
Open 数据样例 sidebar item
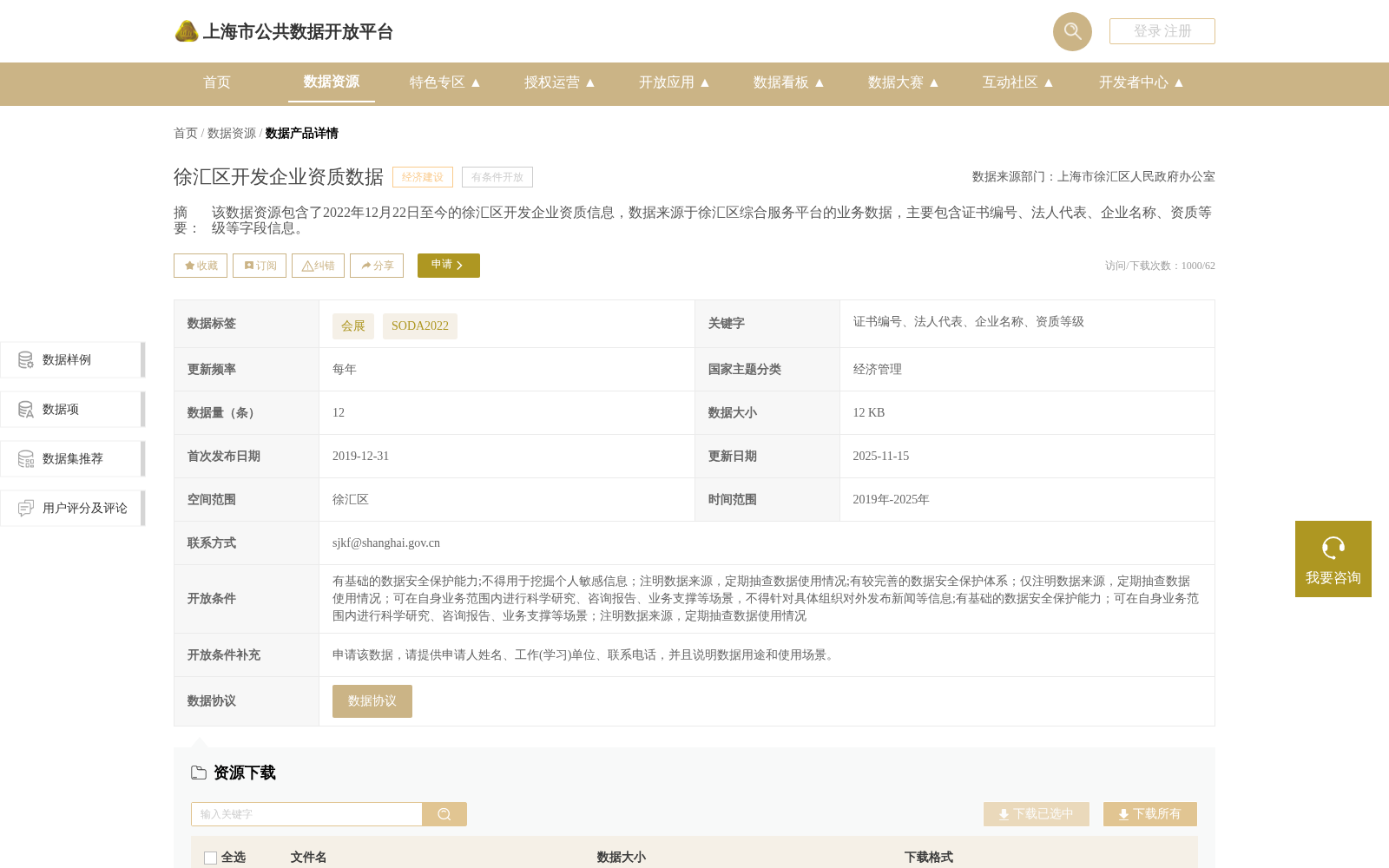72,359
